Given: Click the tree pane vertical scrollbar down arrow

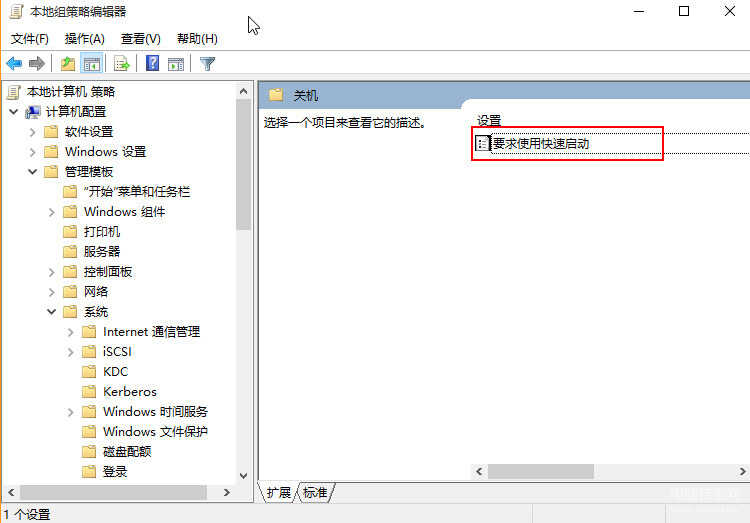Looking at the screenshot, I should tap(243, 476).
